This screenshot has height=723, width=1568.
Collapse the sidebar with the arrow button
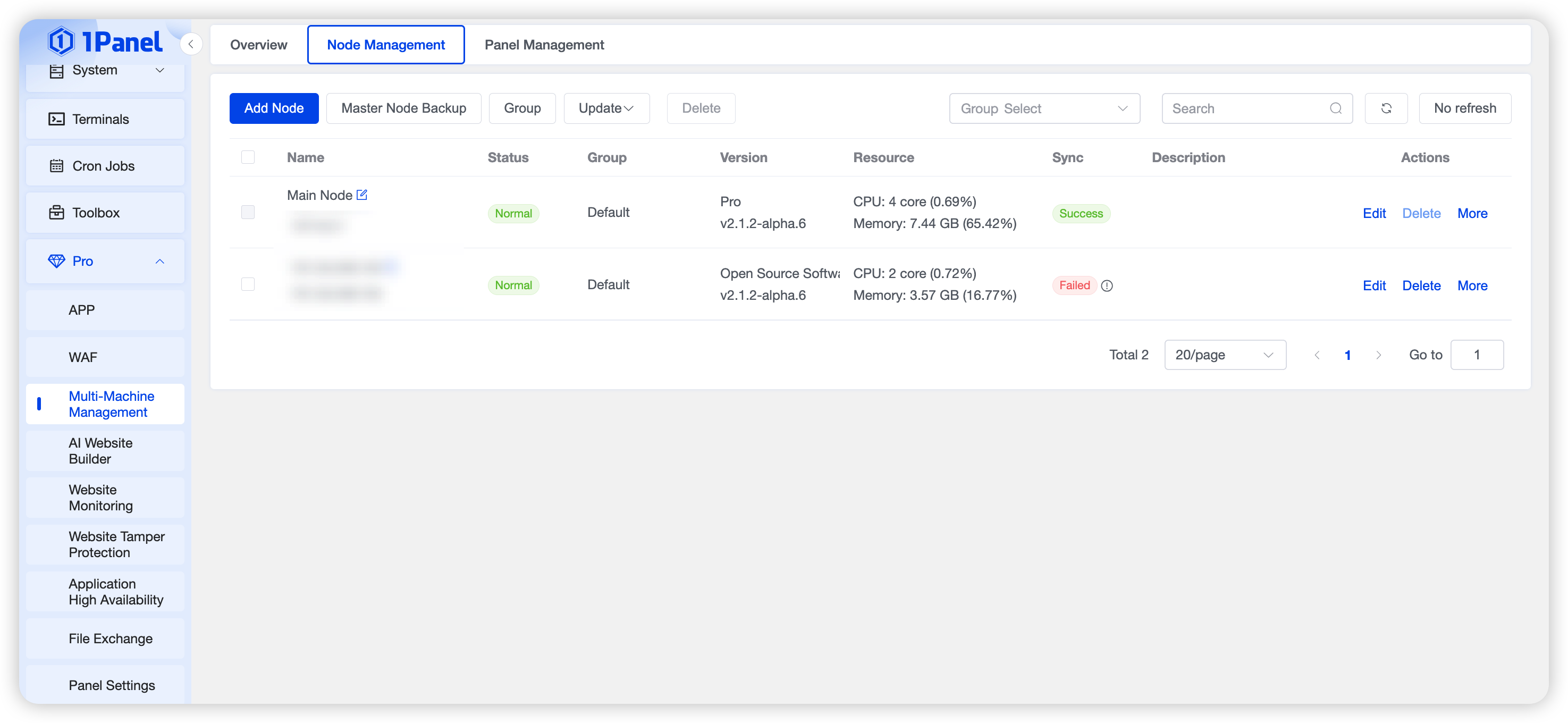pyautogui.click(x=191, y=44)
